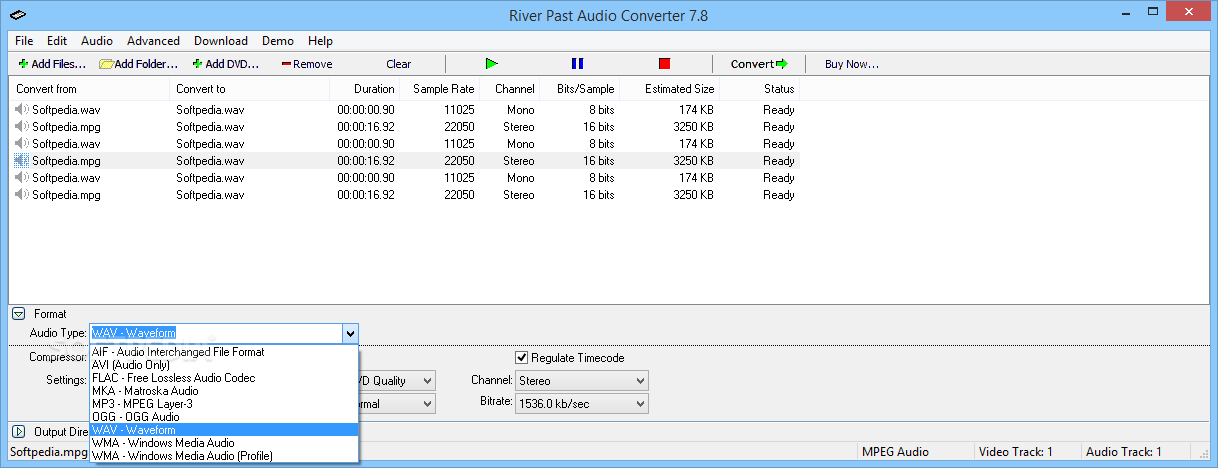
Task: Click the Add Folder toolbar button
Action: 138,64
